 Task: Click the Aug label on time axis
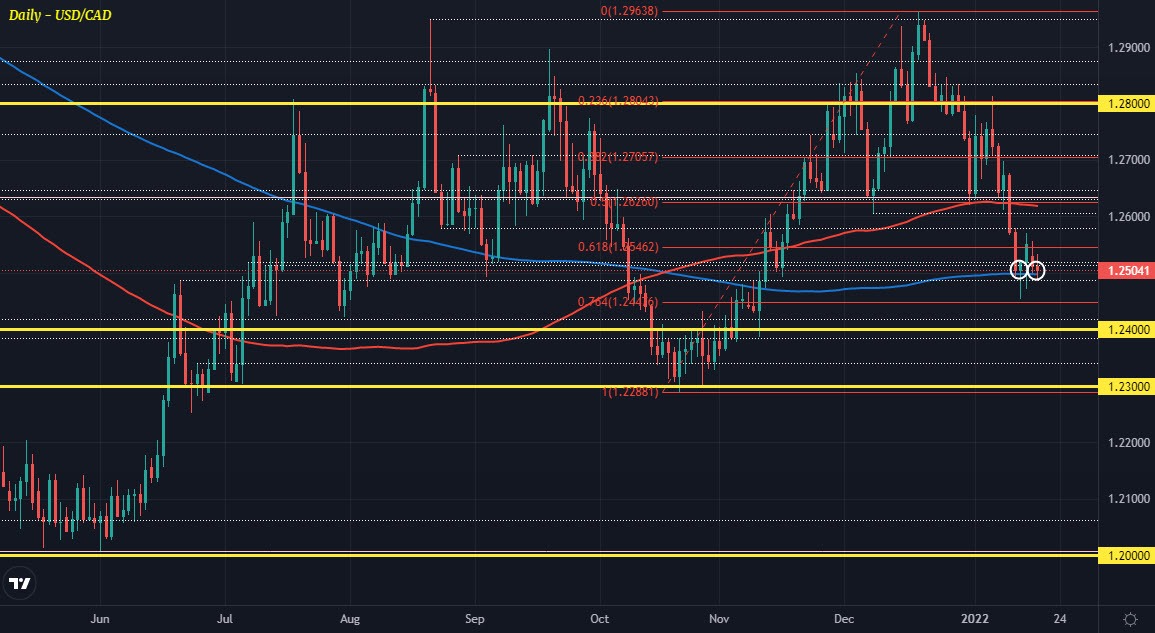click(351, 618)
